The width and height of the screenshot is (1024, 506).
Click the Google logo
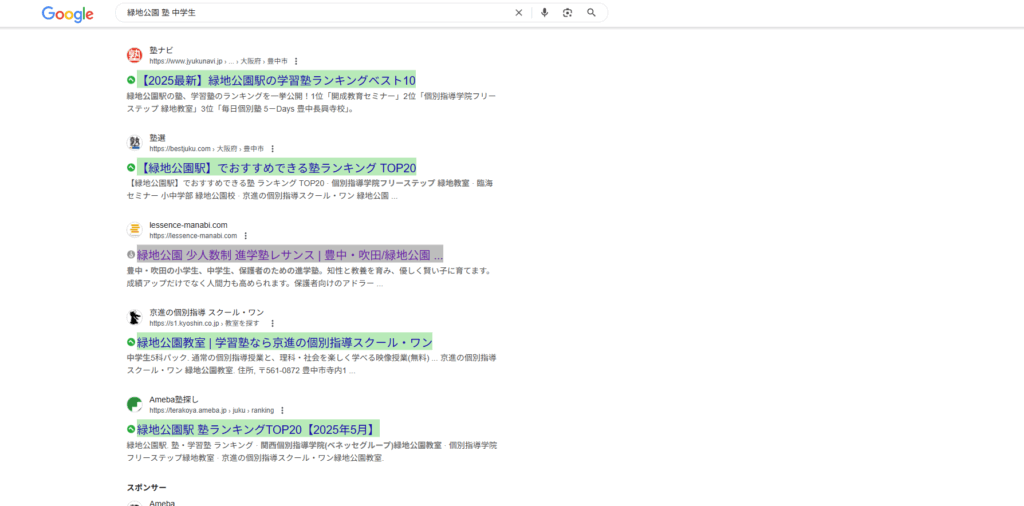click(67, 14)
